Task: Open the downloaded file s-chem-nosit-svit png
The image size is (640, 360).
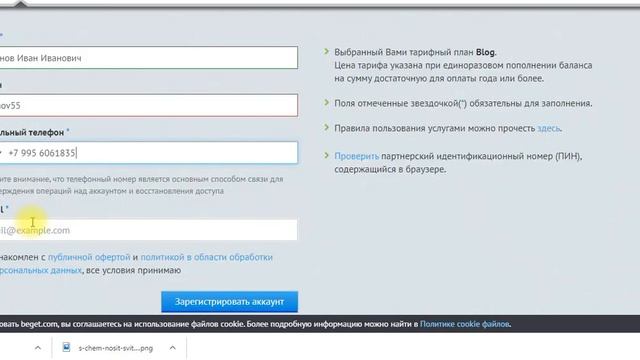Action: pos(116,348)
